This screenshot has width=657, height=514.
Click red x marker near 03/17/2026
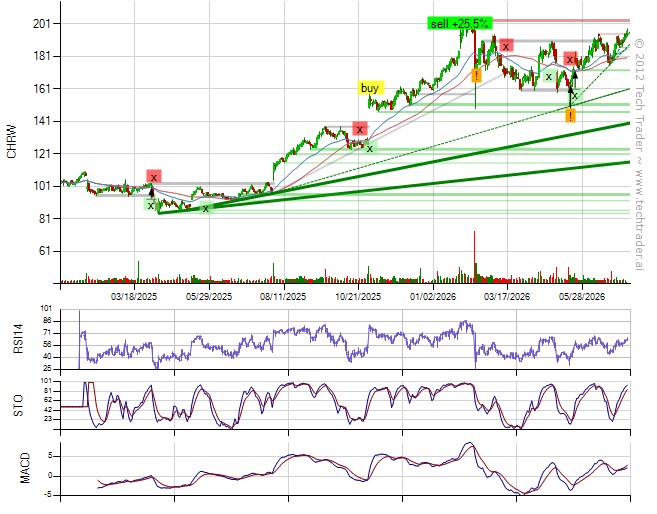coord(506,46)
